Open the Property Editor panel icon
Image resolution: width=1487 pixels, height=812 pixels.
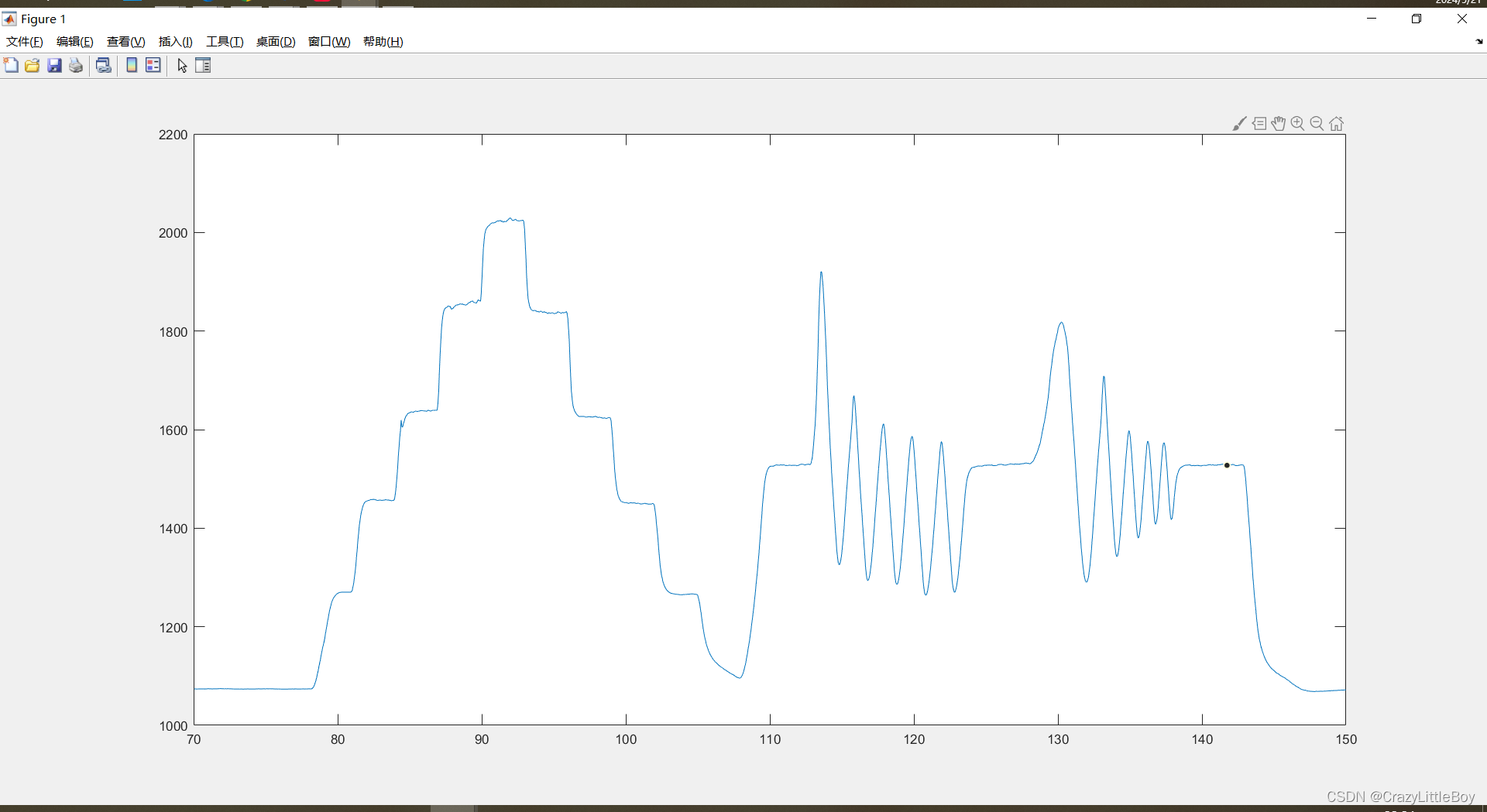(203, 65)
